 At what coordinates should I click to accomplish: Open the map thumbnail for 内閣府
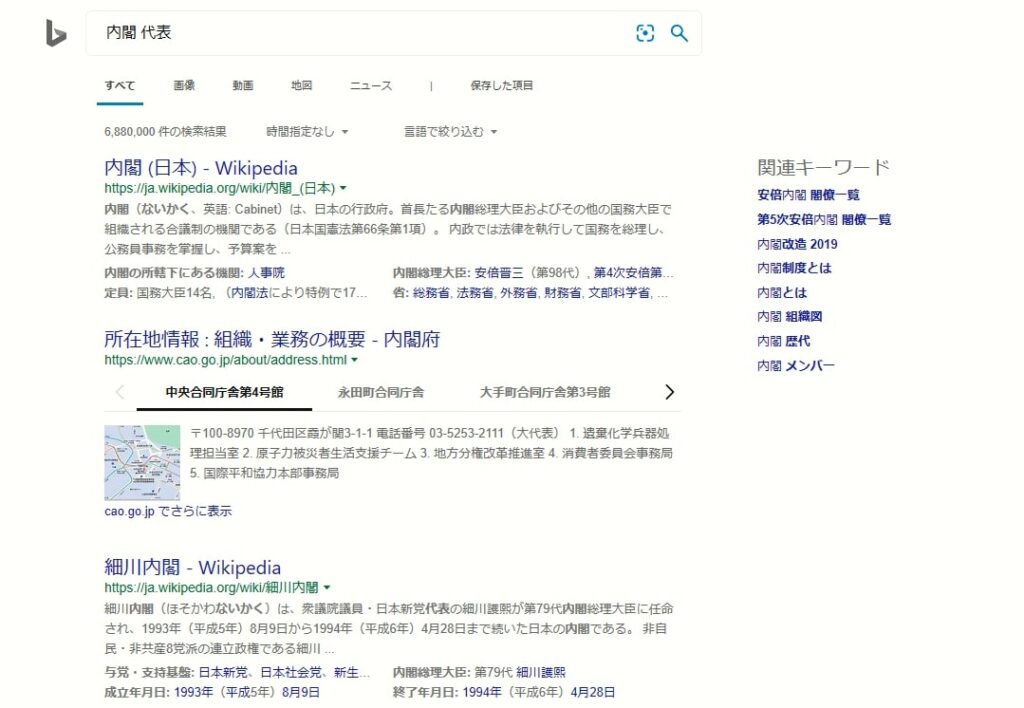(142, 462)
